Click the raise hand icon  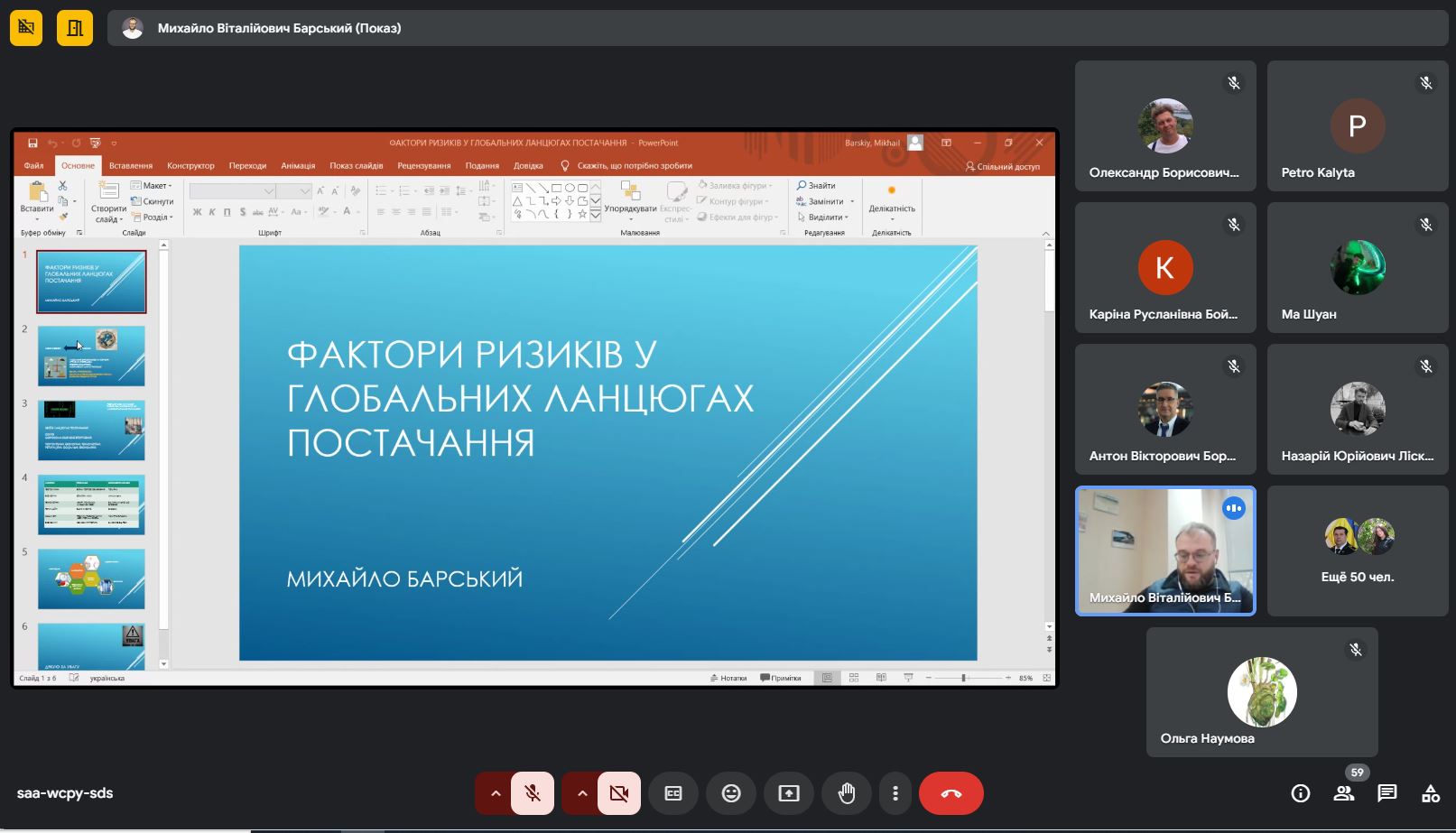(846, 793)
